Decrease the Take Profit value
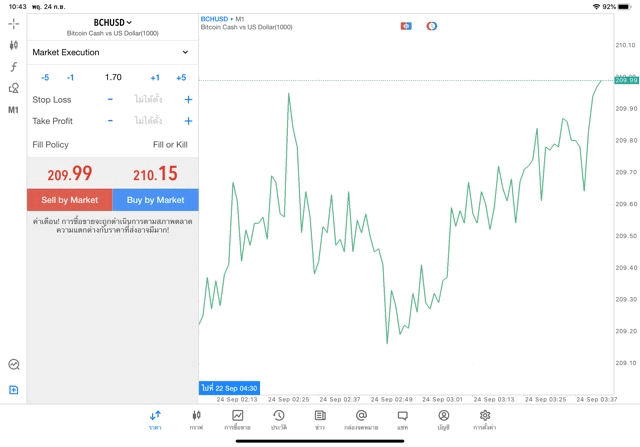 coord(110,121)
